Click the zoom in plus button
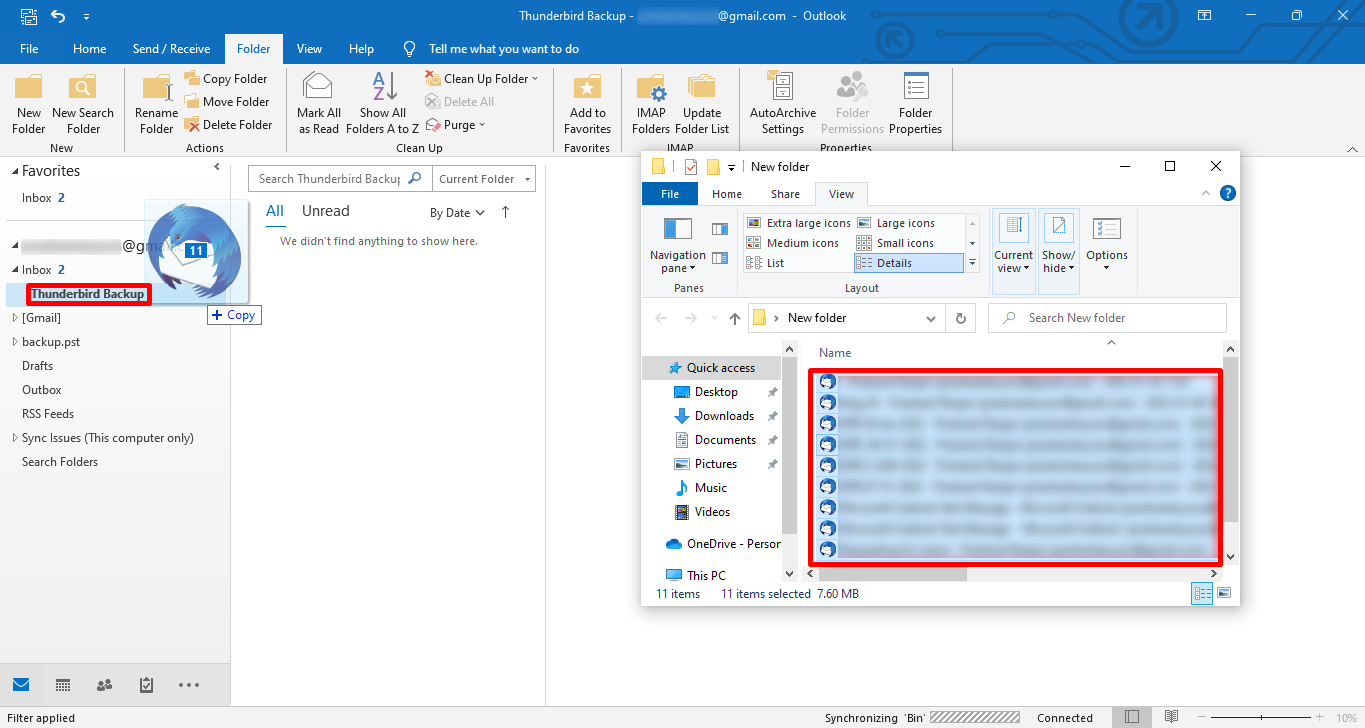The width and height of the screenshot is (1365, 728). (x=1319, y=718)
